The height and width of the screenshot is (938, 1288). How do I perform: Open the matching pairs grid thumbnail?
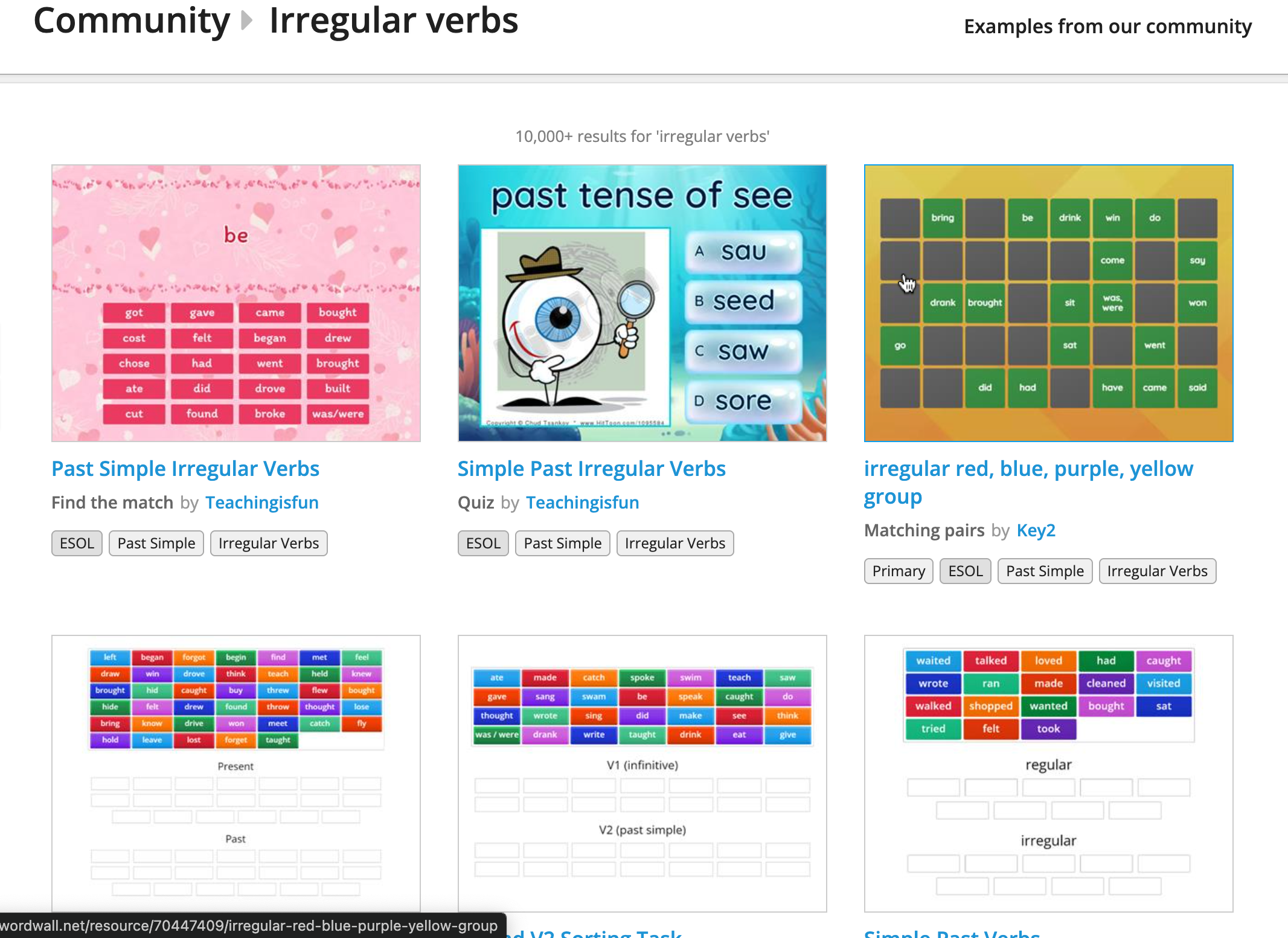(x=1048, y=303)
